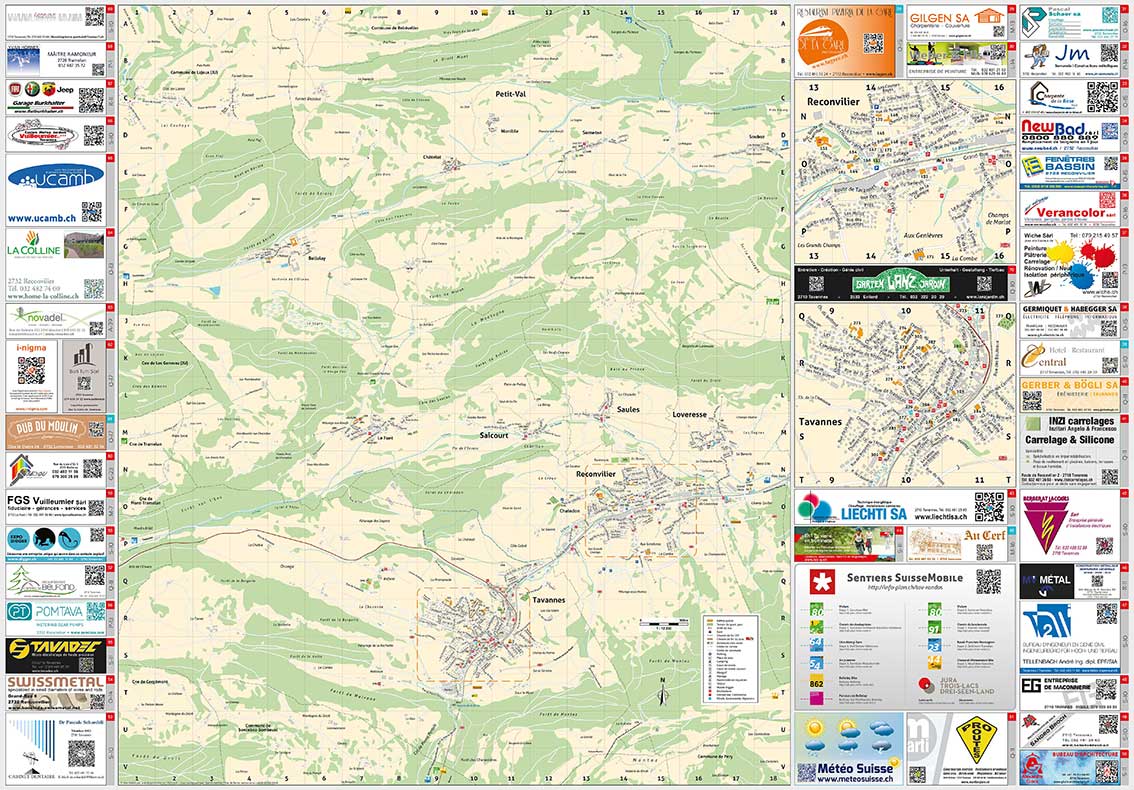This screenshot has width=1134, height=790.
Task: Open the Tavannes inset street map
Action: click(x=905, y=394)
